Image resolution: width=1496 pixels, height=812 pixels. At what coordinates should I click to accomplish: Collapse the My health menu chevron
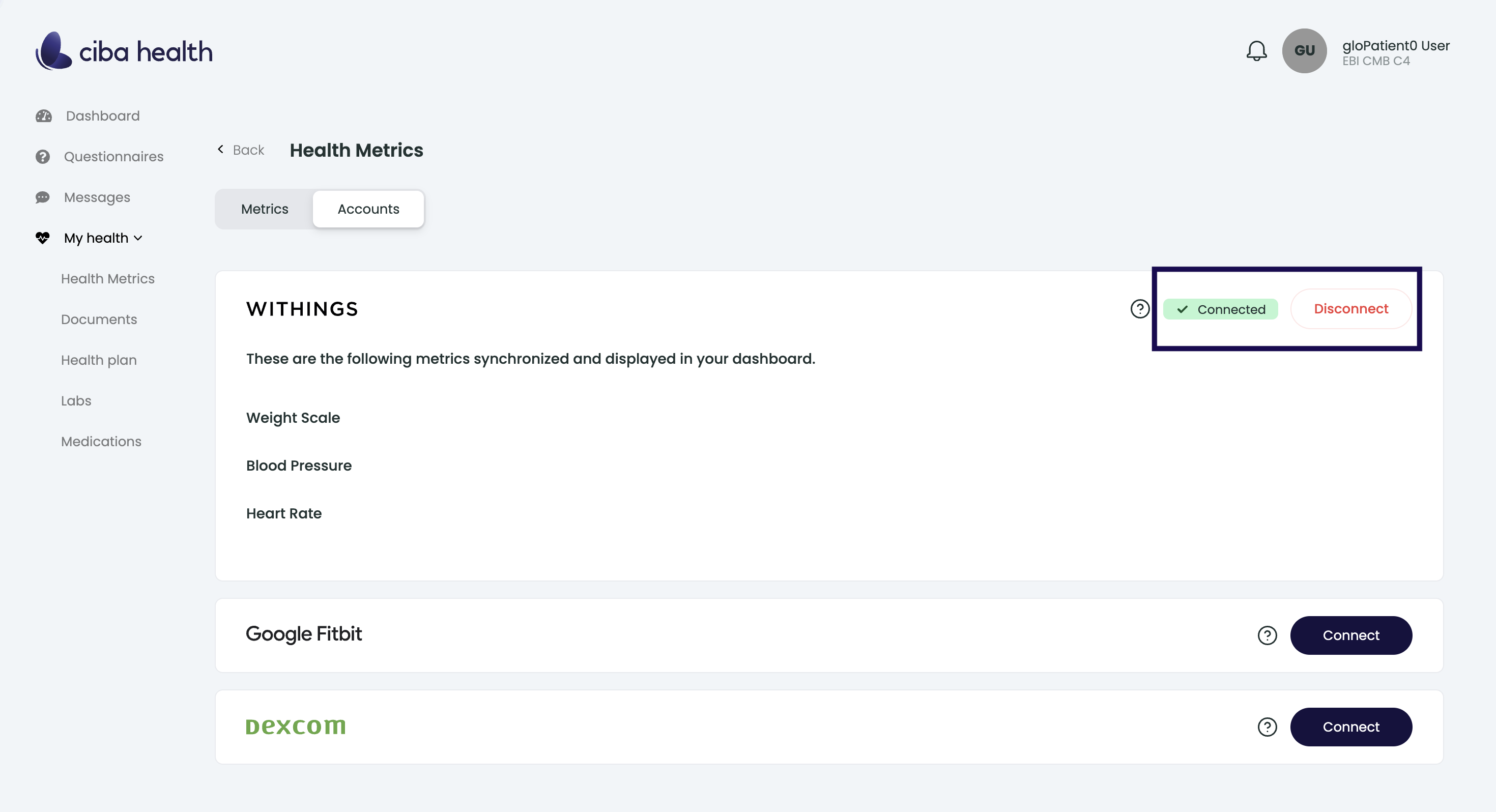click(137, 238)
